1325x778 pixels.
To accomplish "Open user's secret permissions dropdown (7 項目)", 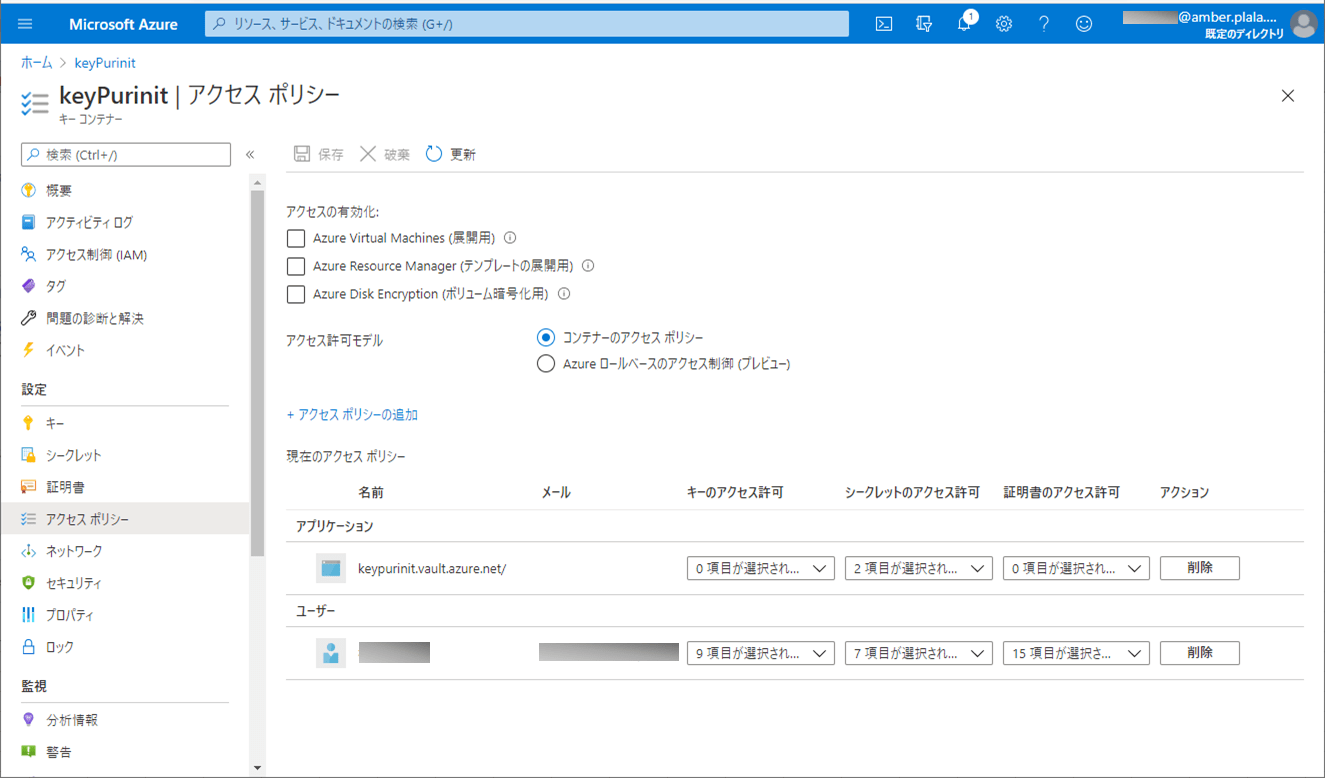I will coord(919,653).
